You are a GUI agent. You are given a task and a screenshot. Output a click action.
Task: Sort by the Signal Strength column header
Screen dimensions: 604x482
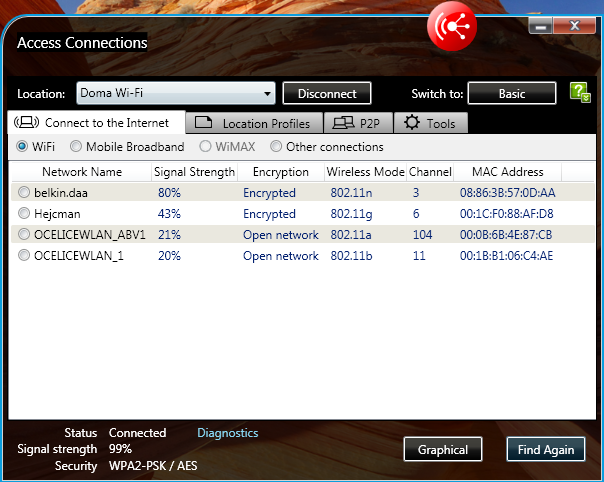coord(194,172)
